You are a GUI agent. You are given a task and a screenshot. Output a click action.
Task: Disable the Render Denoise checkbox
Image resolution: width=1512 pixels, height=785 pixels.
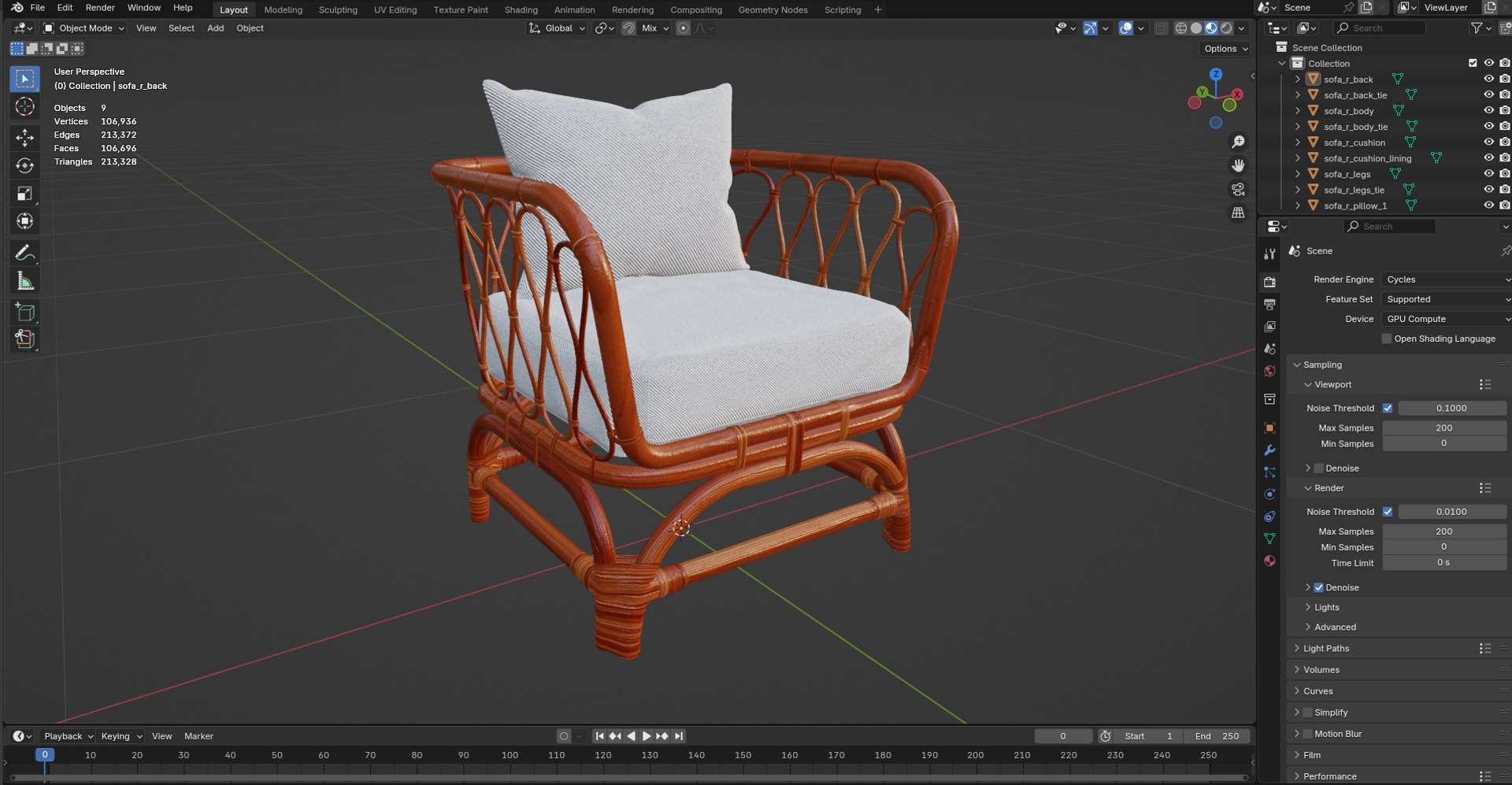[1318, 587]
